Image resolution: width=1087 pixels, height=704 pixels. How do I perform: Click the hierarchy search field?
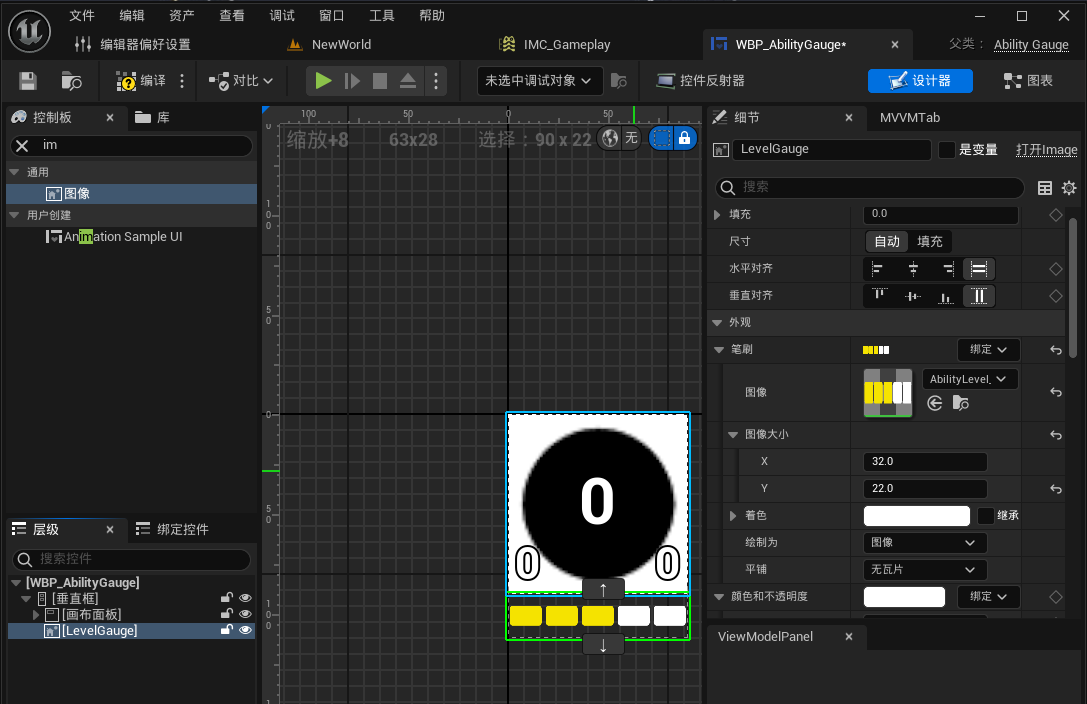pos(131,559)
